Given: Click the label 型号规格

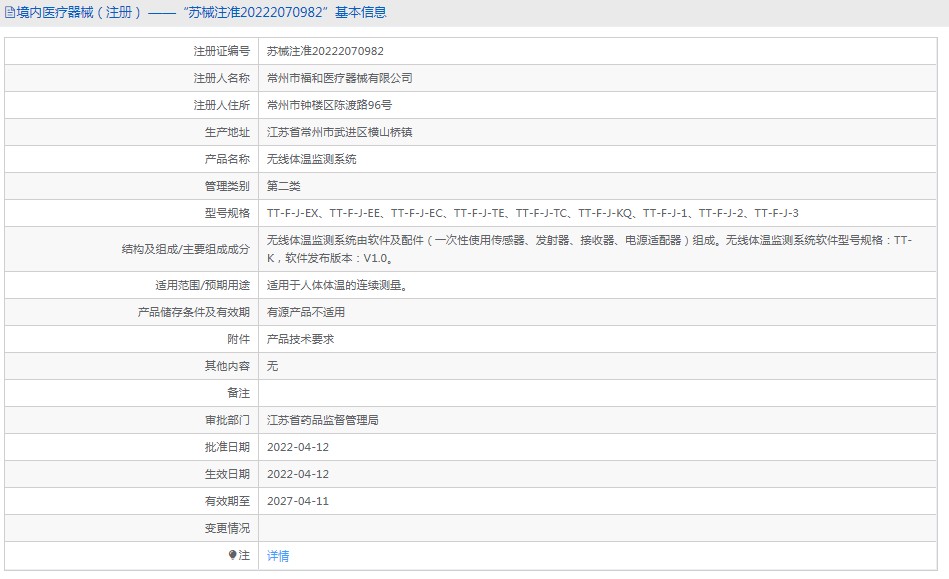Looking at the screenshot, I should pos(227,213).
